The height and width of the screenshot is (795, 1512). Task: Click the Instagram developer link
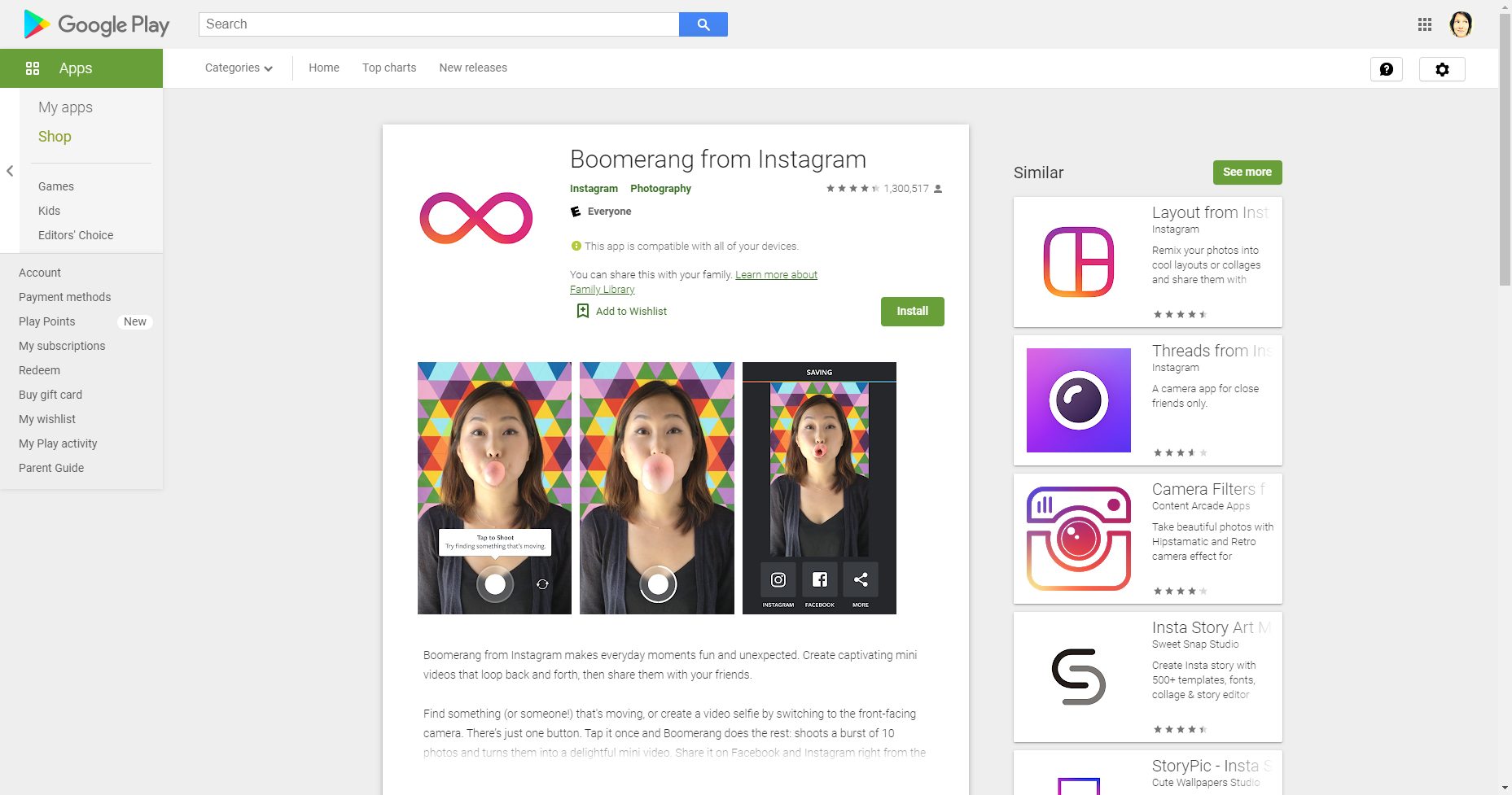tap(594, 188)
